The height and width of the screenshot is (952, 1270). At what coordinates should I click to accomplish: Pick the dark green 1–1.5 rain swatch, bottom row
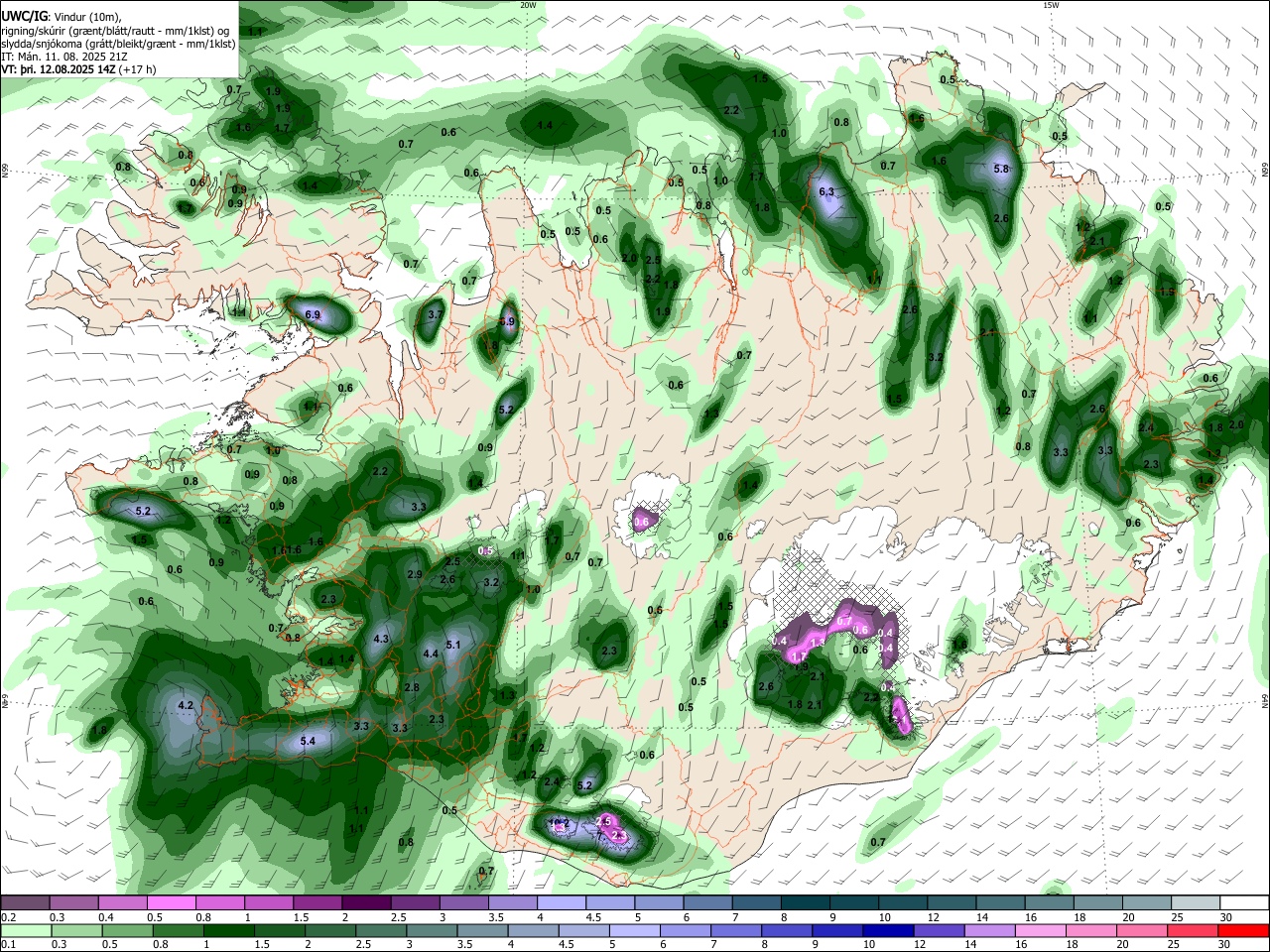point(228,929)
